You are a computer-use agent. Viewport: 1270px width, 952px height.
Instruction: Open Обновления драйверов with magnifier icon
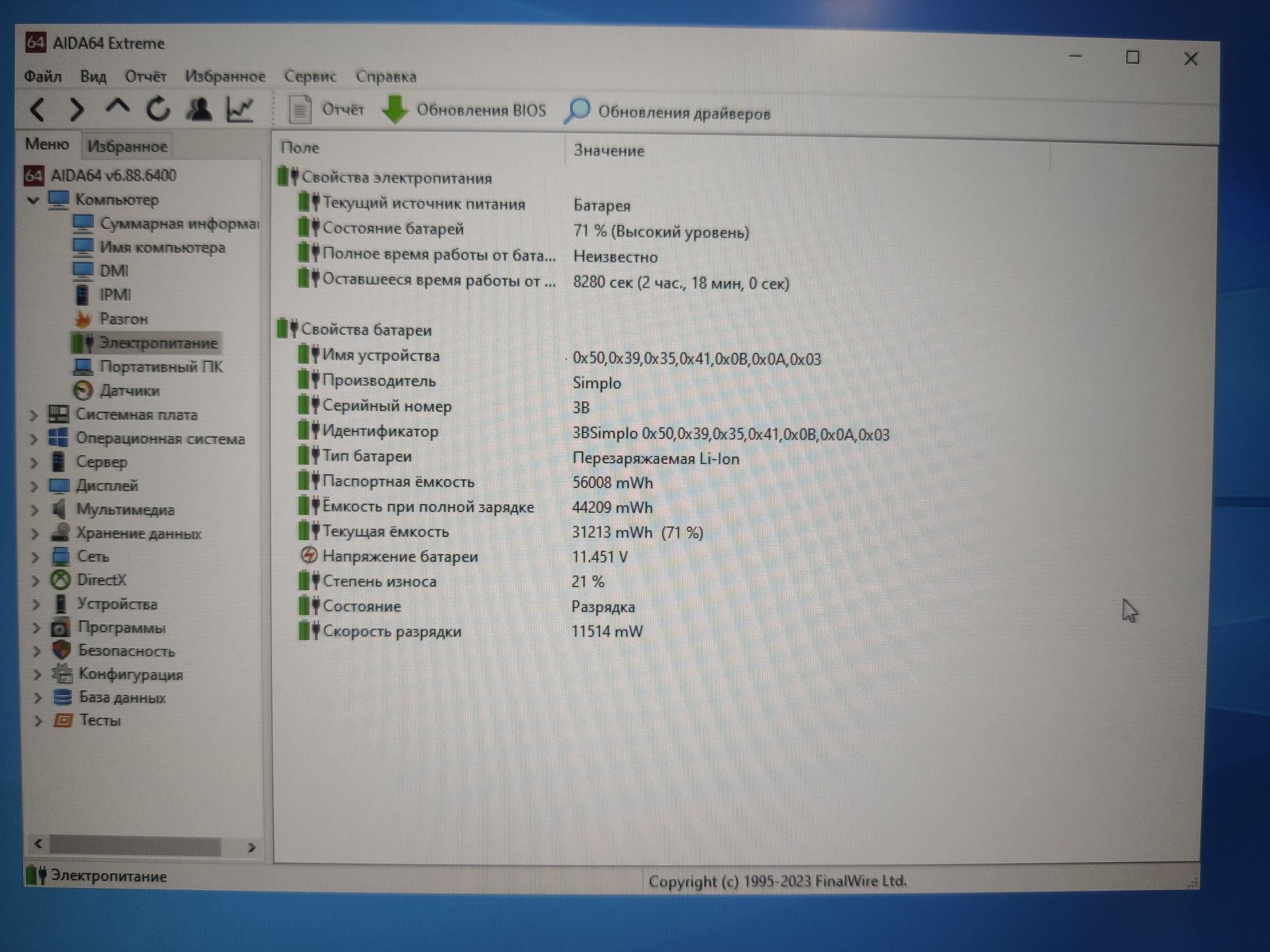(x=667, y=112)
